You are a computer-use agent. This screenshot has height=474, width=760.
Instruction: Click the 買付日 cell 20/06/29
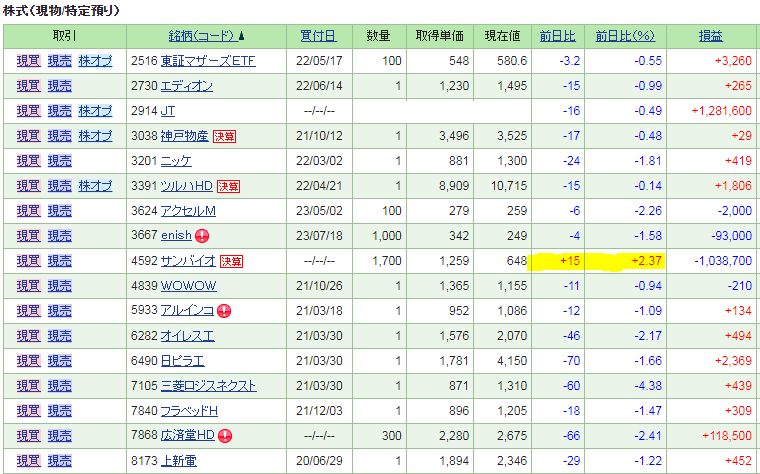tap(319, 461)
